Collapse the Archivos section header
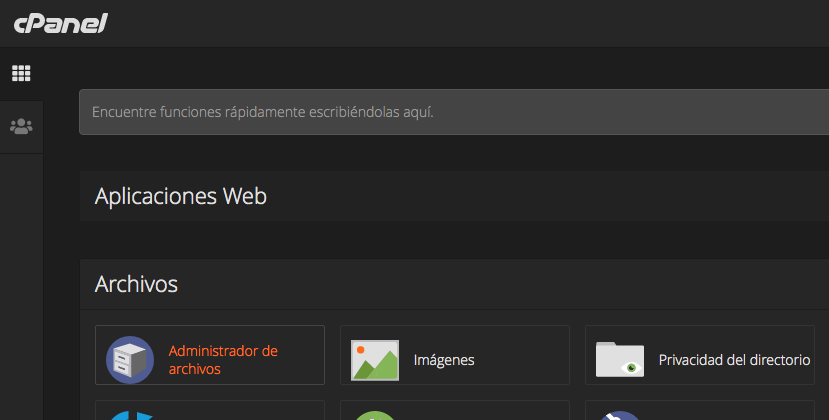829x420 pixels. pyautogui.click(x=454, y=284)
